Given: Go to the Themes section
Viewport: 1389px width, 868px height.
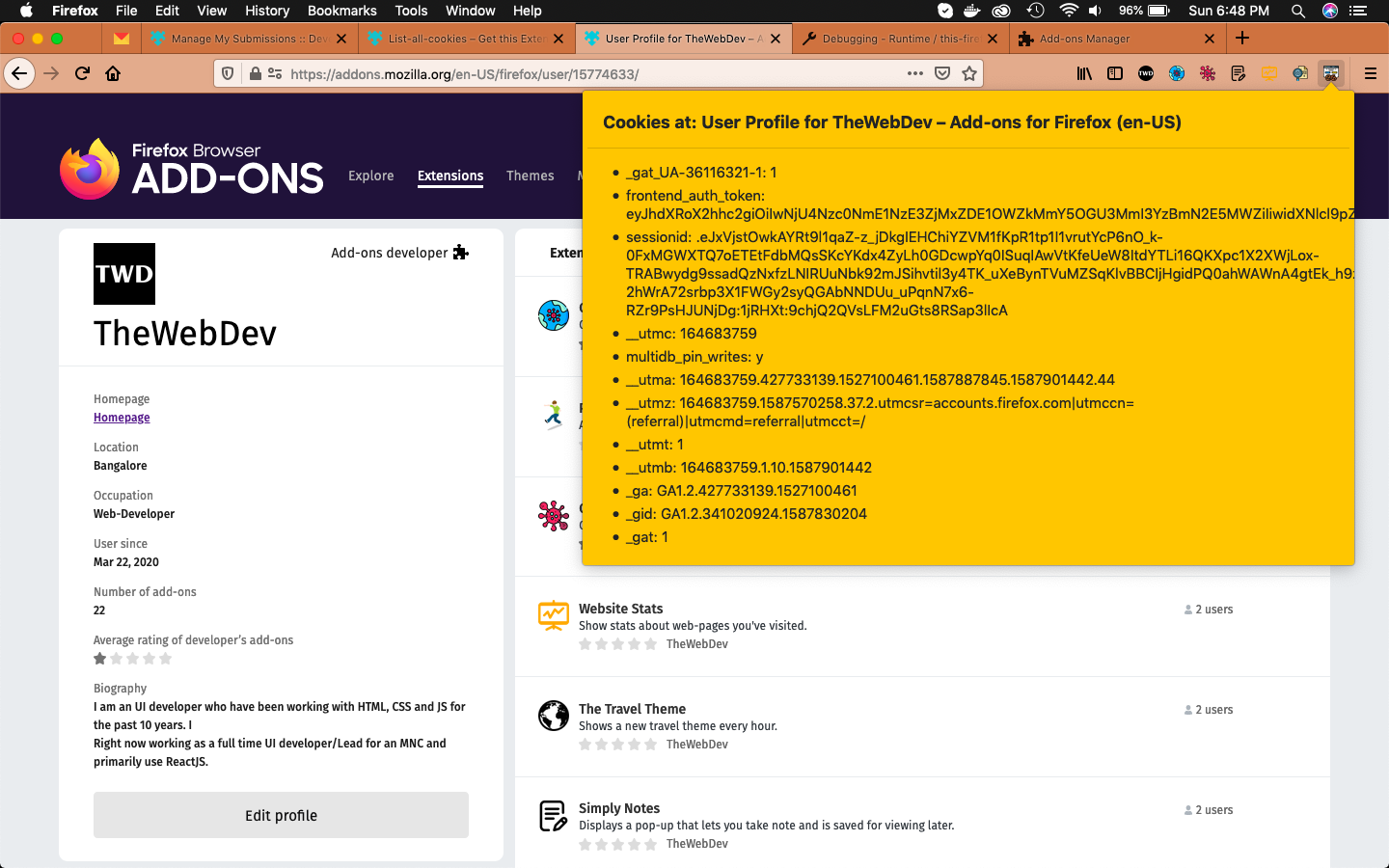Looking at the screenshot, I should coord(531,176).
